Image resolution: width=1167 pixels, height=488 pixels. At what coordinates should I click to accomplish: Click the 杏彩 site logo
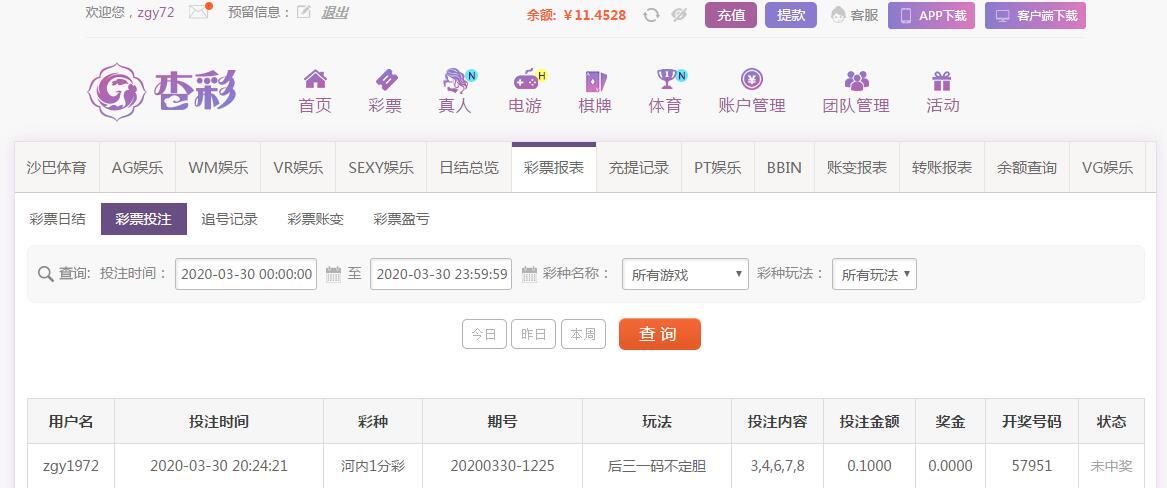(162, 92)
